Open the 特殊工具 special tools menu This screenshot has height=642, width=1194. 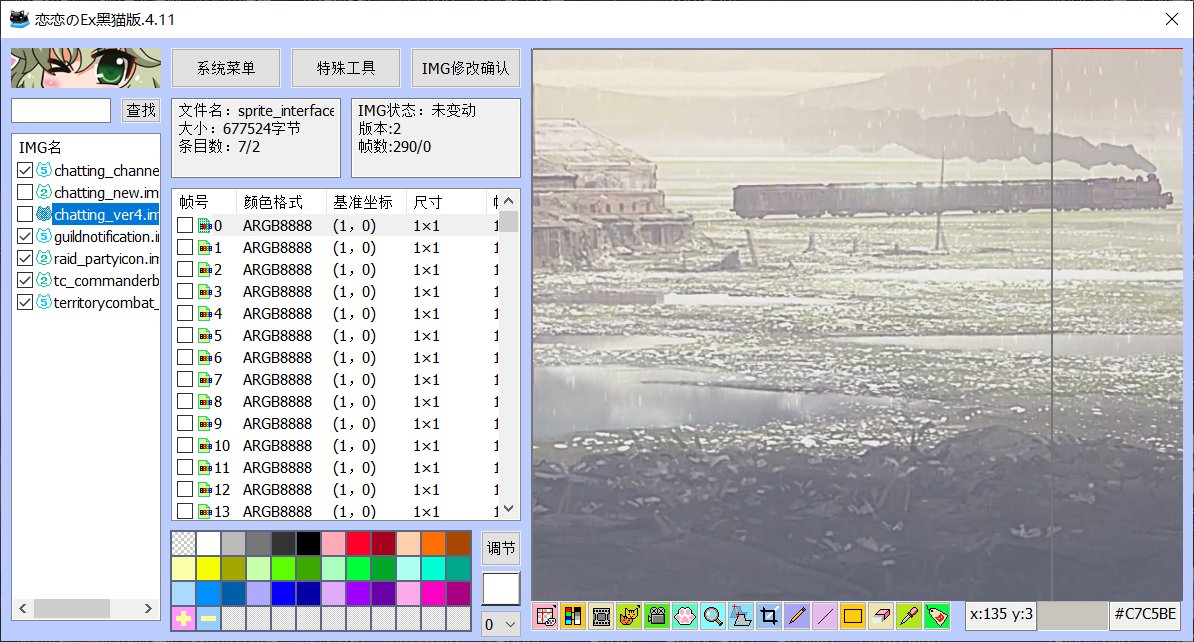[346, 69]
